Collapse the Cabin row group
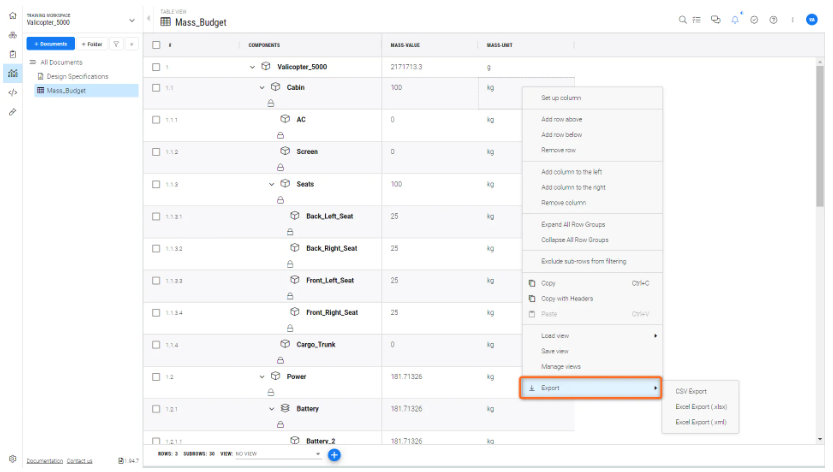 pos(262,87)
